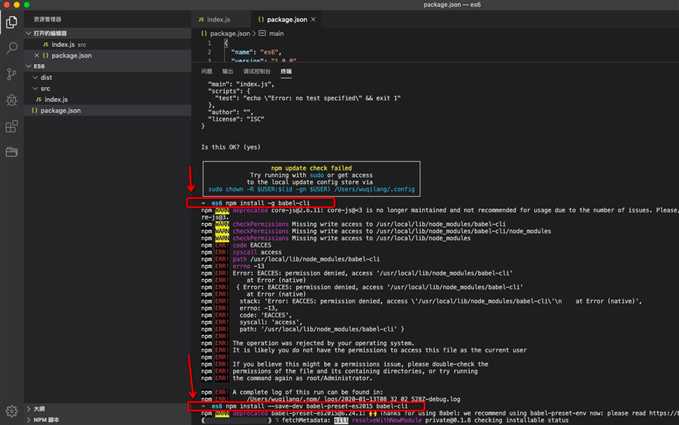Screen dimensions: 679x425
Task: Click the debug.log path in the terminal
Action: coord(353,399)
